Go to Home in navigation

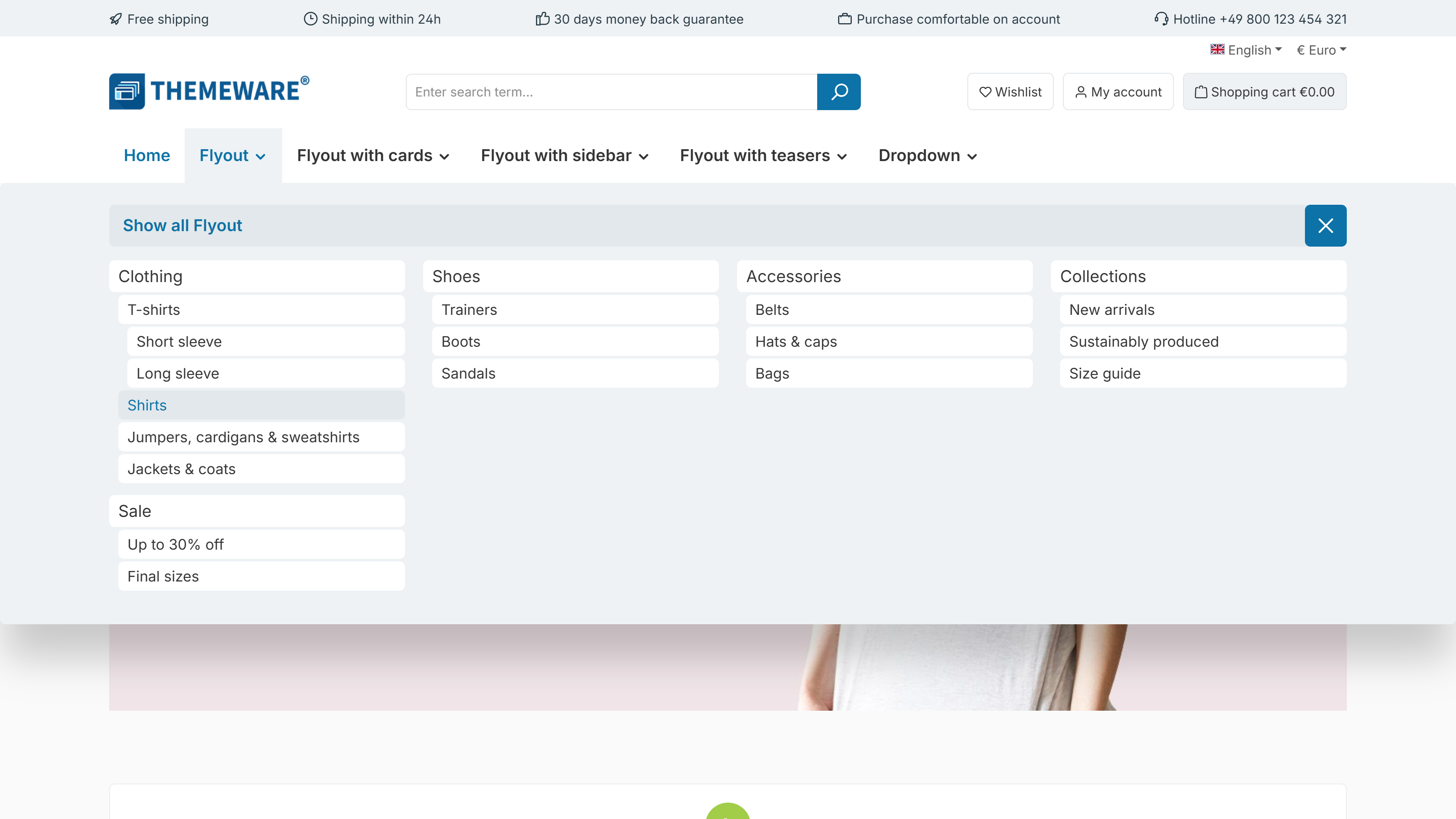pyautogui.click(x=147, y=156)
